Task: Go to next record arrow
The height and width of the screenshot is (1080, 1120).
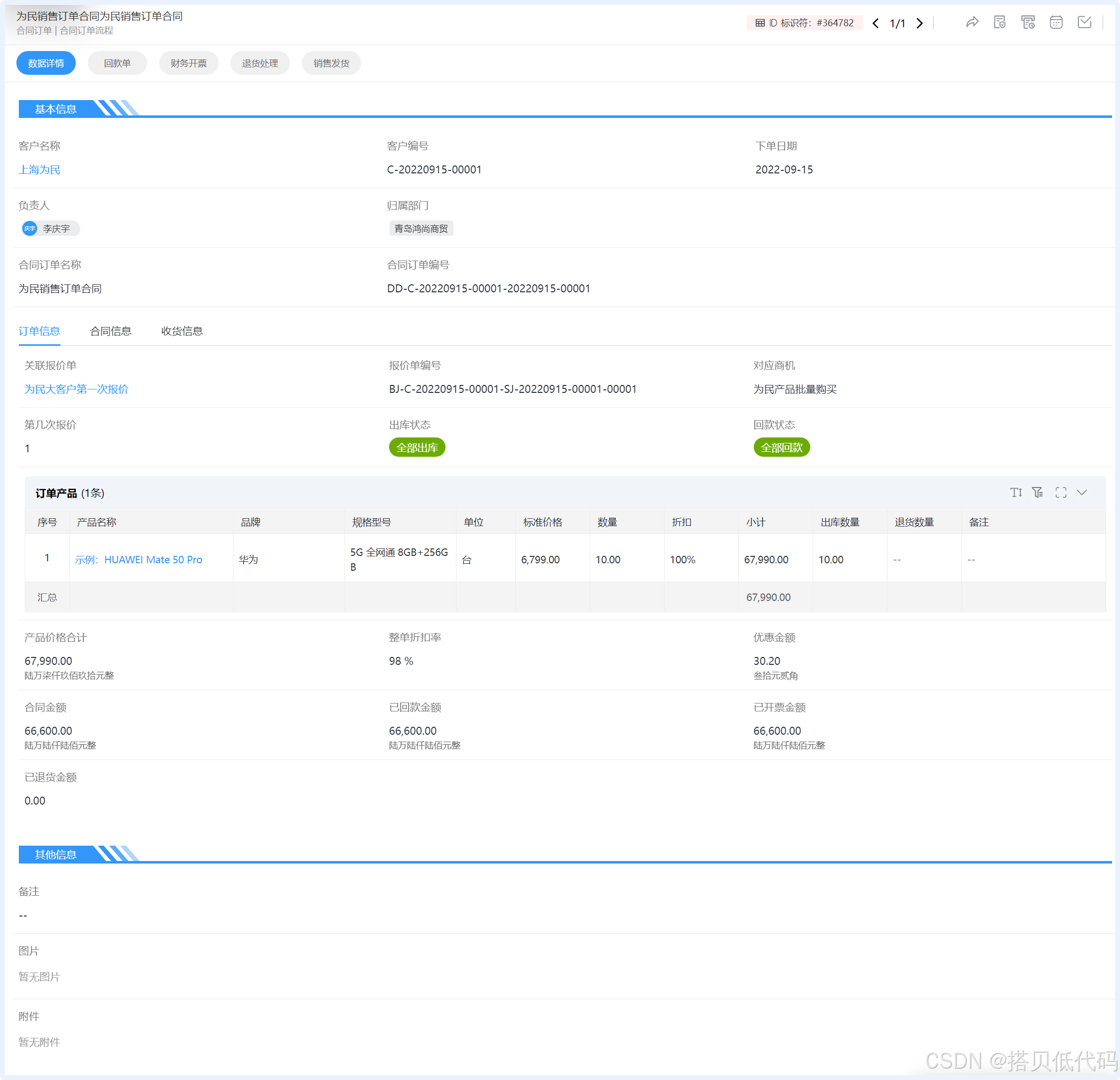Action: pyautogui.click(x=919, y=23)
